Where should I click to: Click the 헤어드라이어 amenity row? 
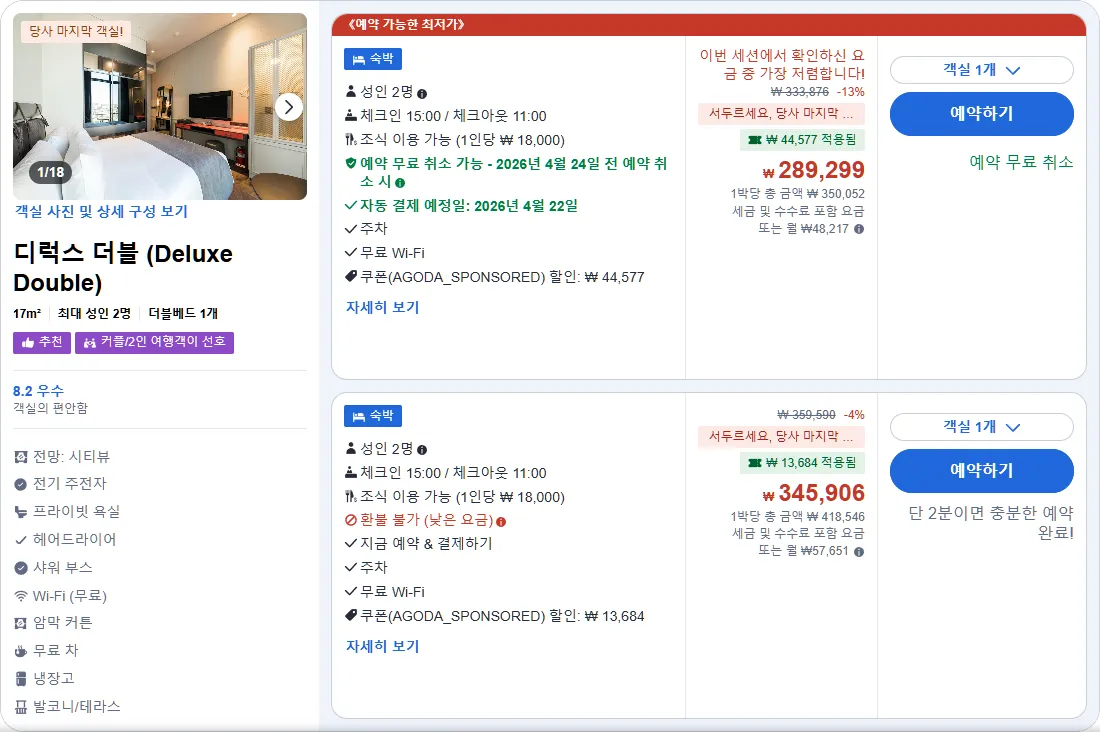click(66, 540)
